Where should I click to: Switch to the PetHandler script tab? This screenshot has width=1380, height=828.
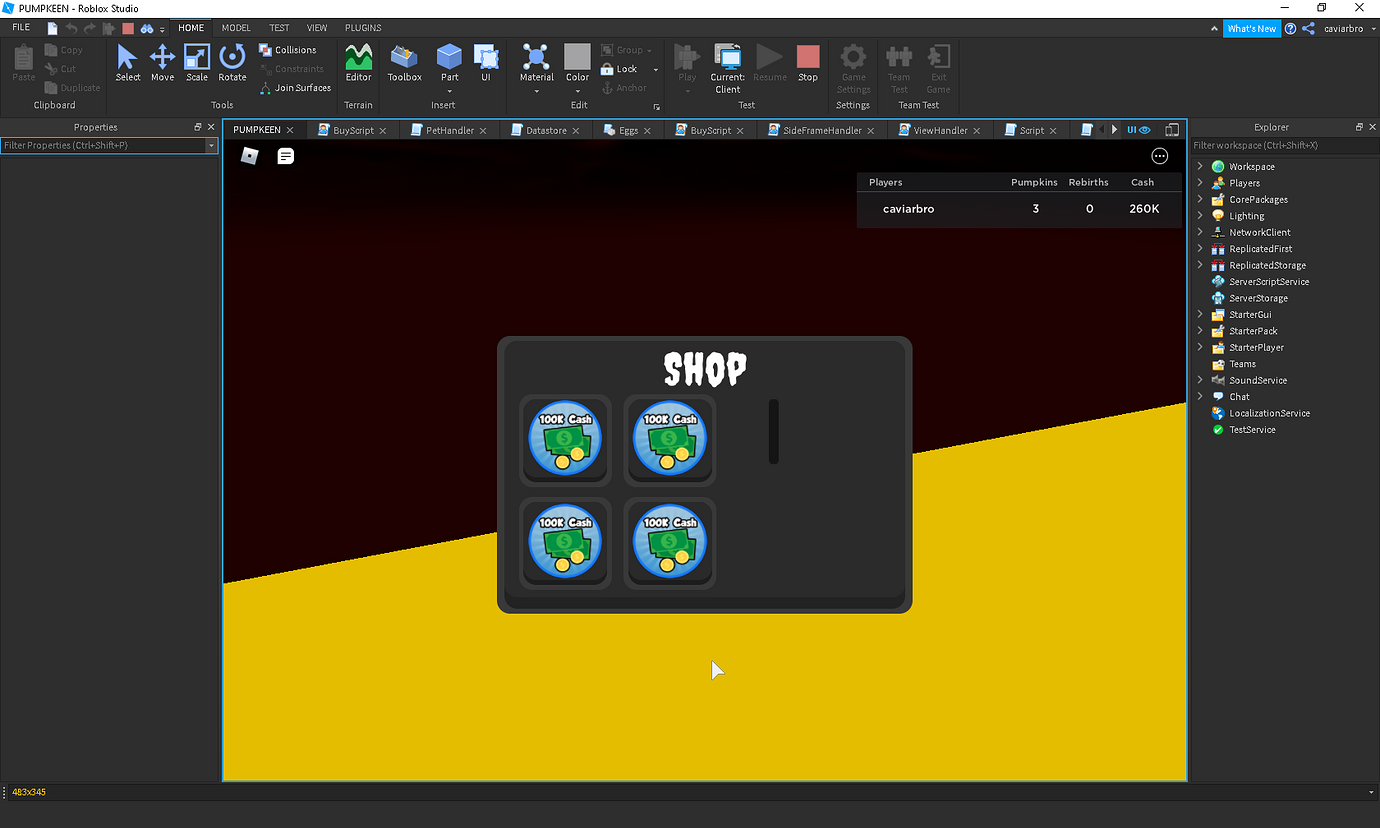[x=449, y=130]
